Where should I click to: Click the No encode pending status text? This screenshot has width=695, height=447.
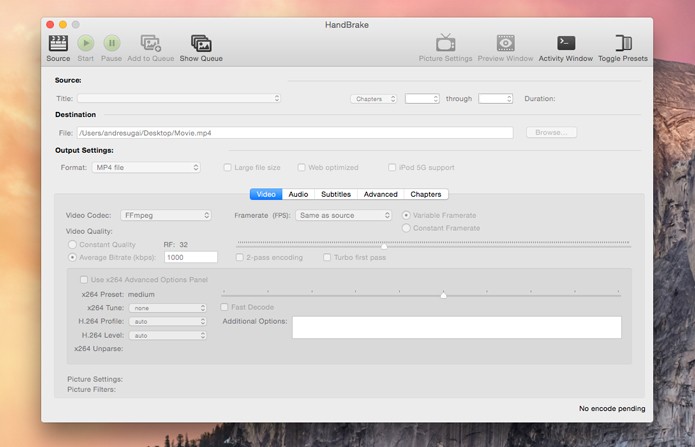coord(612,408)
